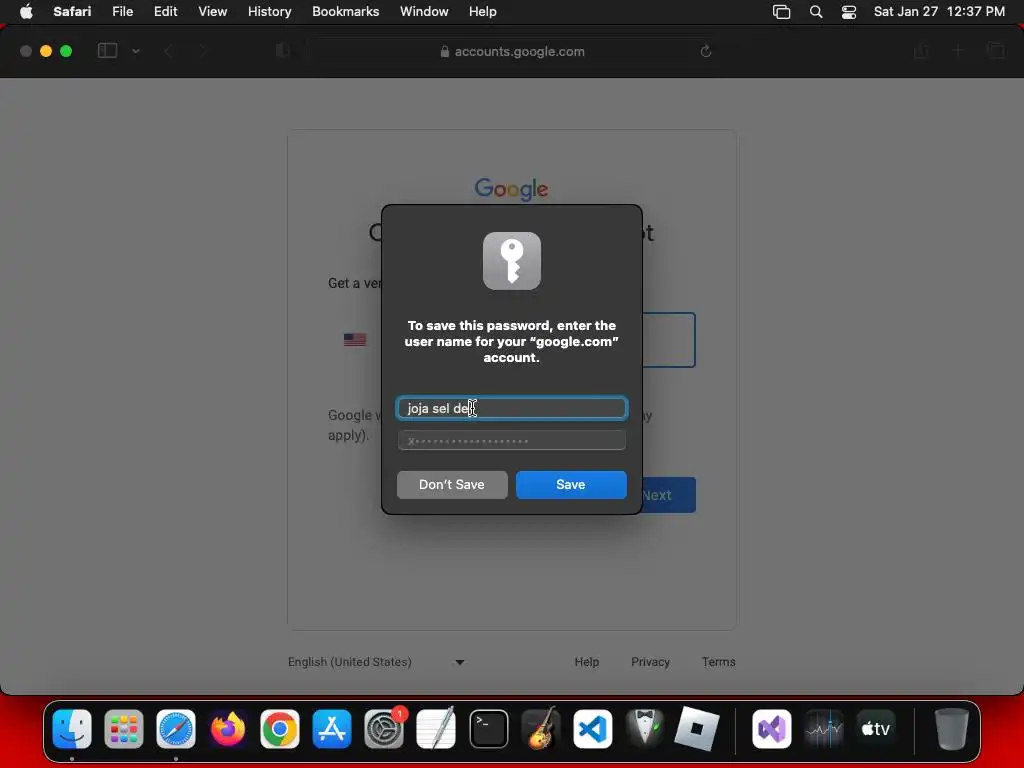Open Apple TV from the dock
Image resolution: width=1024 pixels, height=768 pixels.
click(876, 728)
